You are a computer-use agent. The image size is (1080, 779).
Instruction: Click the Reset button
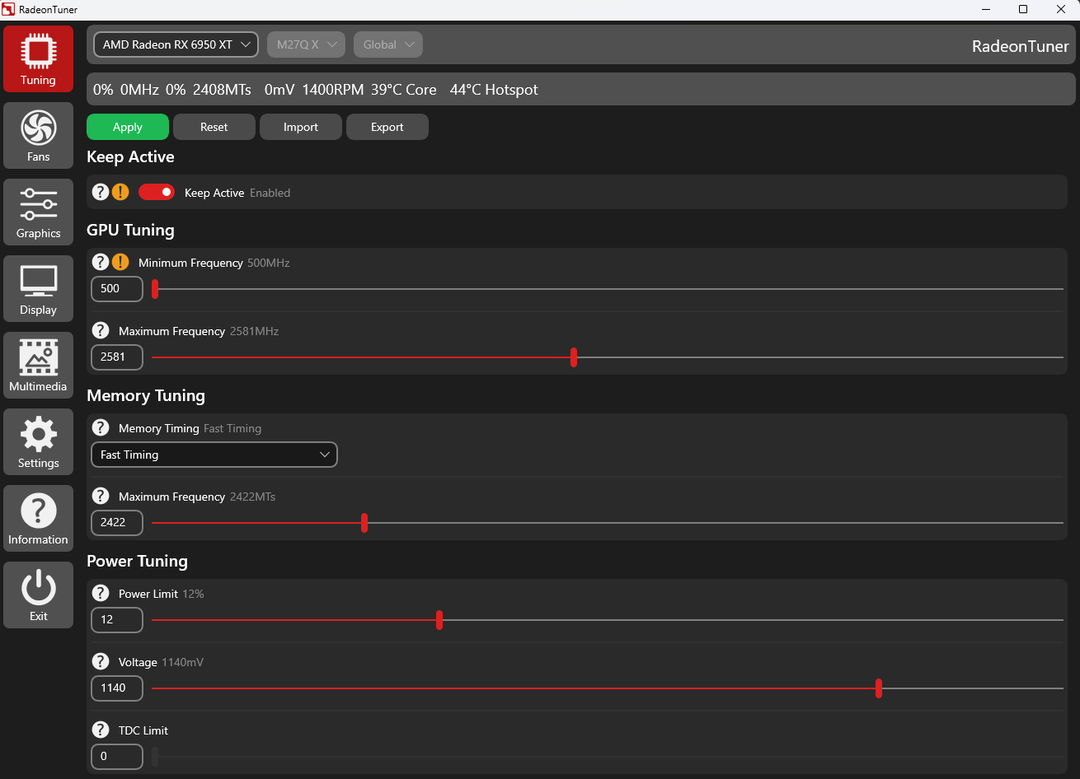tap(214, 127)
